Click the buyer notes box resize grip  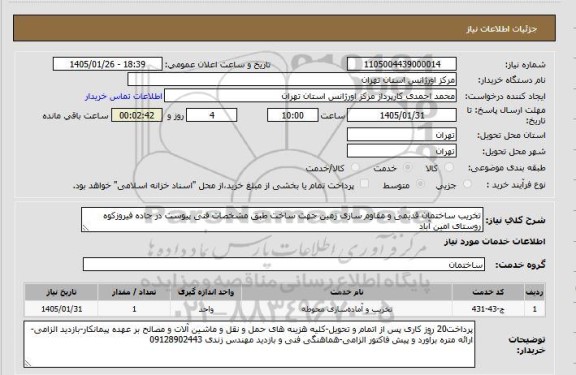28,363
